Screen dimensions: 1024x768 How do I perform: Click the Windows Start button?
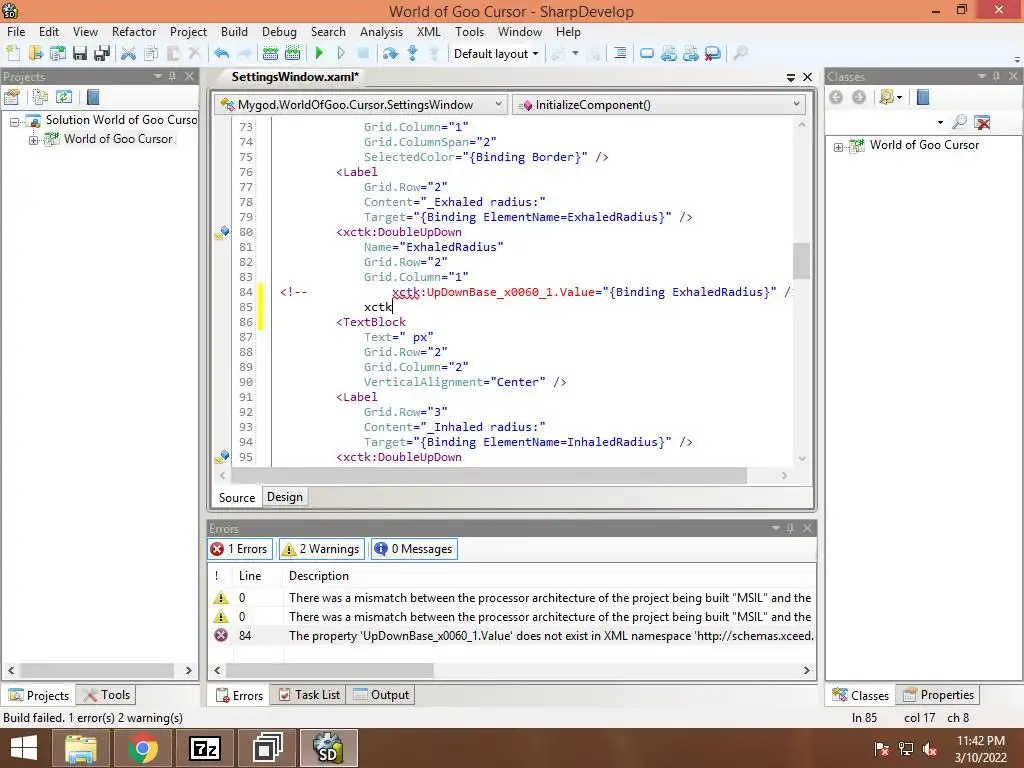click(x=24, y=748)
